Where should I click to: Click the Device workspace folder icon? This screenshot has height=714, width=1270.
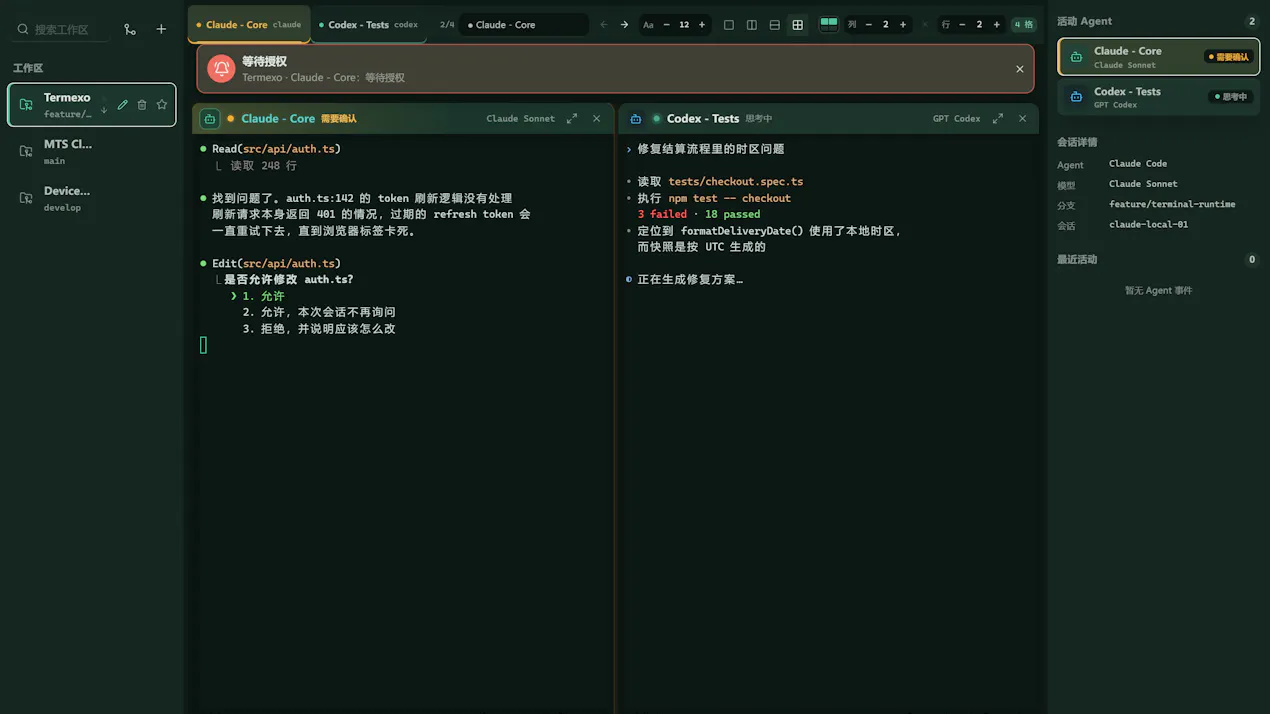pos(26,198)
